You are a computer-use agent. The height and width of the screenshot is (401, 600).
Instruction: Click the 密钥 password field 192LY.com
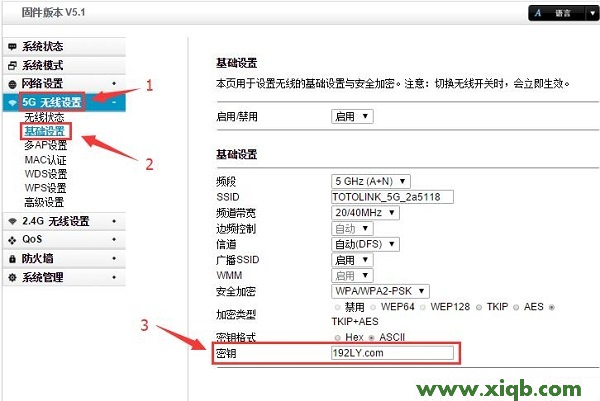click(x=392, y=353)
